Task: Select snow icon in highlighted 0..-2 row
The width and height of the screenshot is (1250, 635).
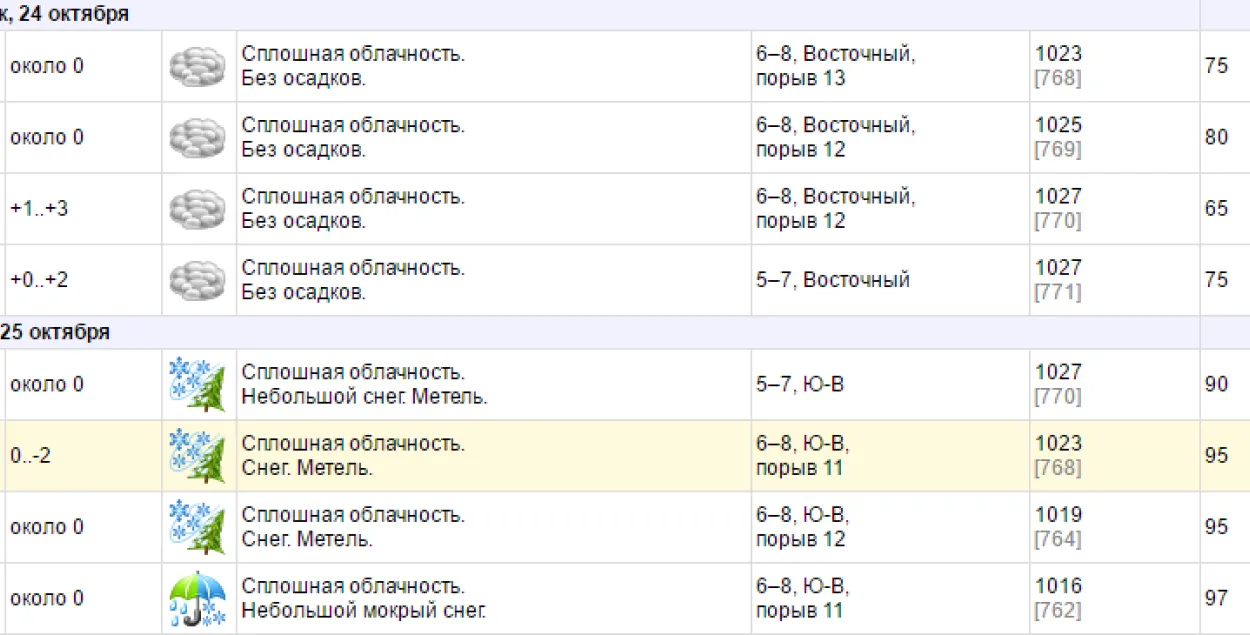Action: (x=197, y=456)
